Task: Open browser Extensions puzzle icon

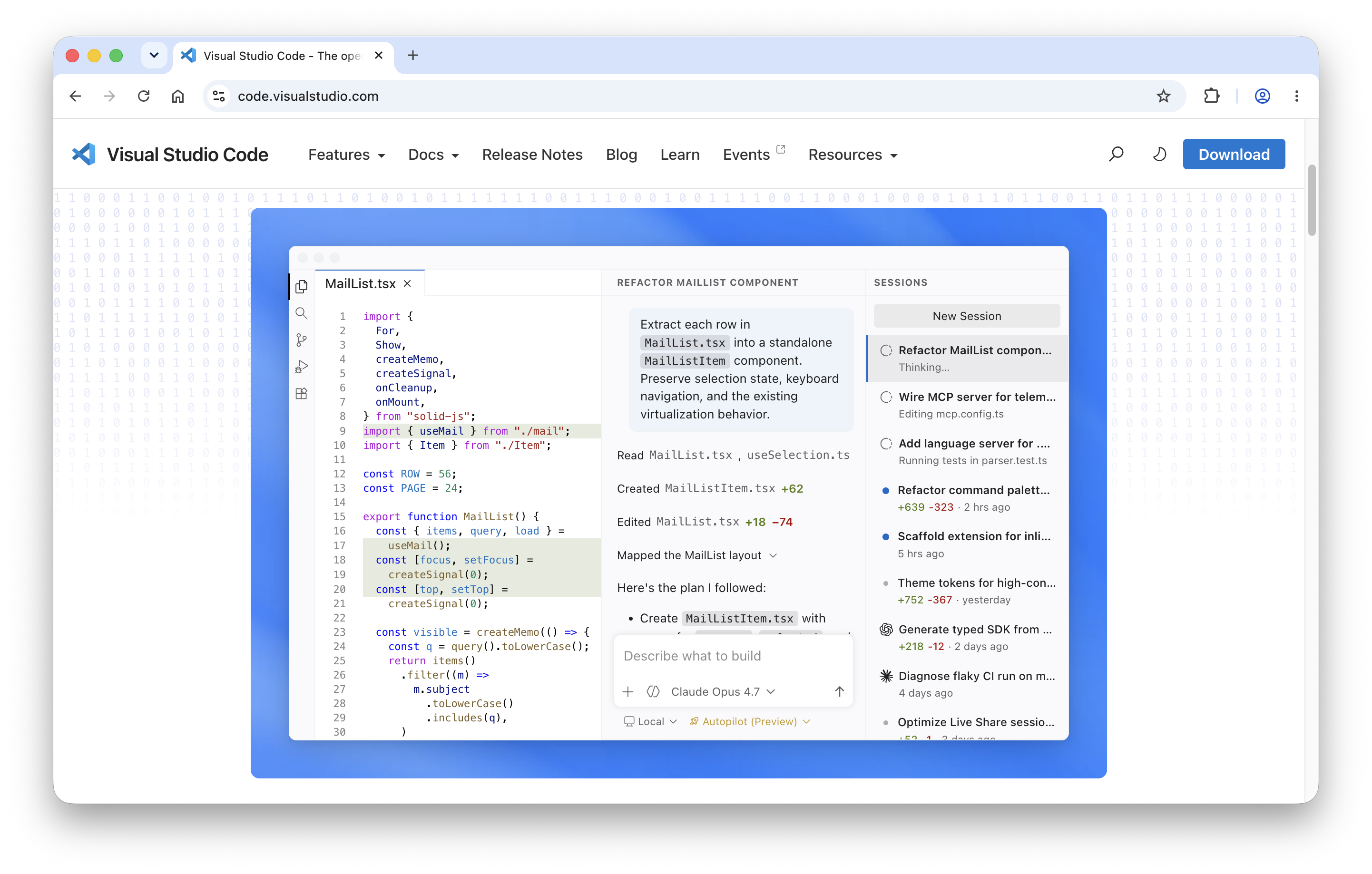Action: coord(1212,96)
